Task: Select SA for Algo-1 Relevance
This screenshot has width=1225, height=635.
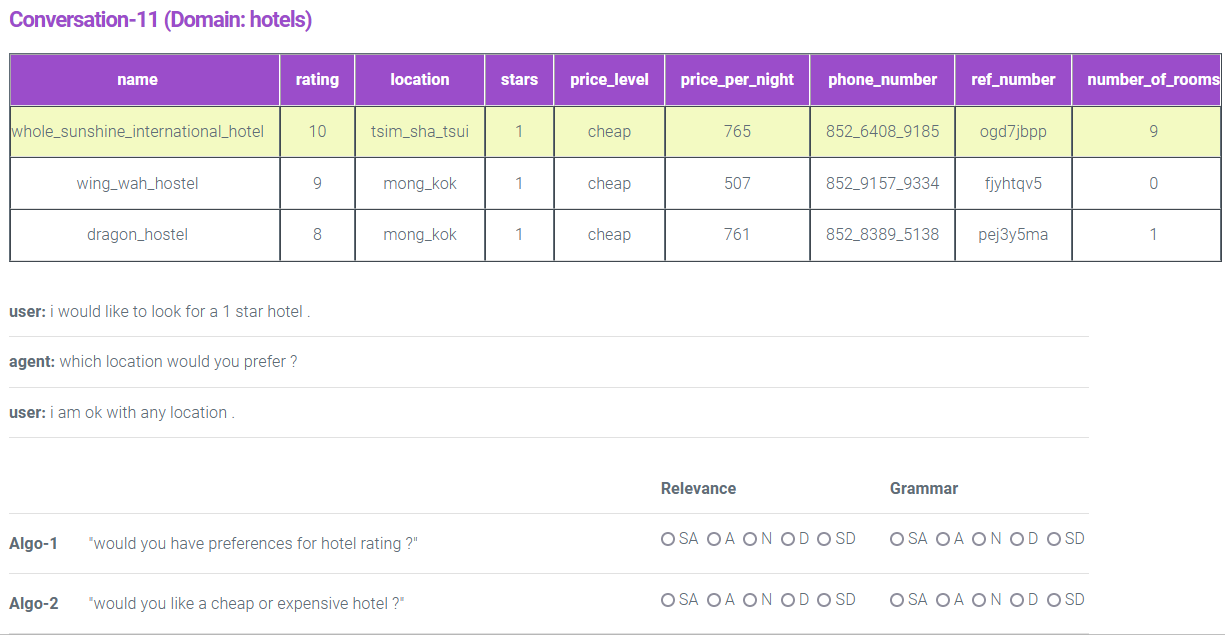Action: 668,539
